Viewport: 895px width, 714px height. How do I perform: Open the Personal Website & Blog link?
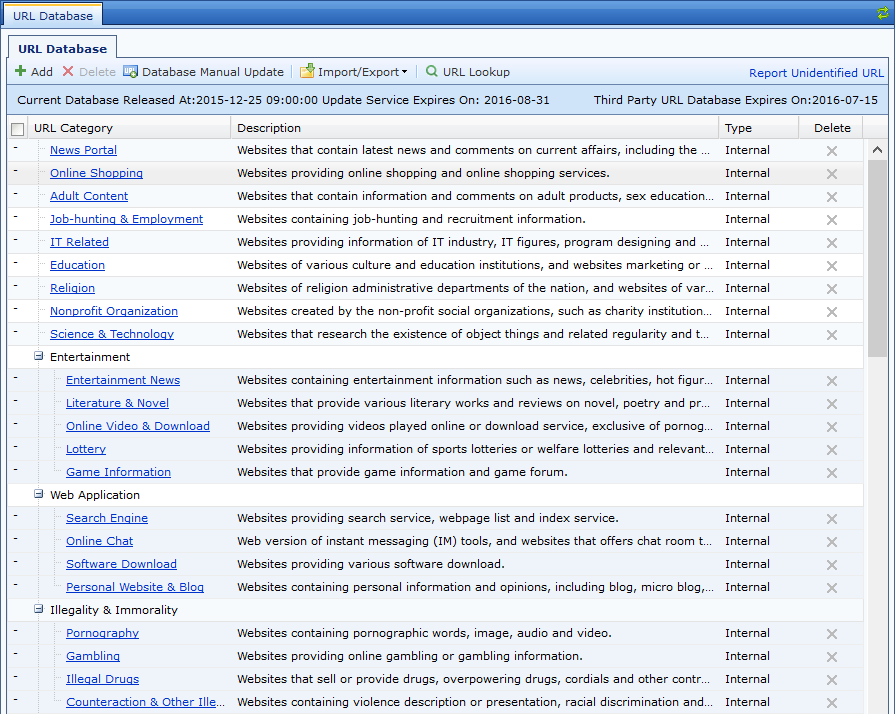[x=135, y=587]
